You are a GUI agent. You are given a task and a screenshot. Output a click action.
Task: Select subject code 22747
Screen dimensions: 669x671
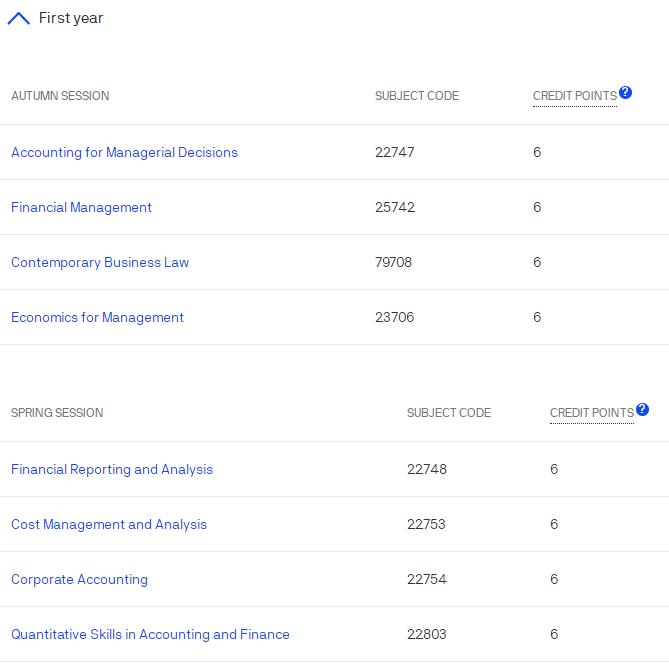click(395, 152)
